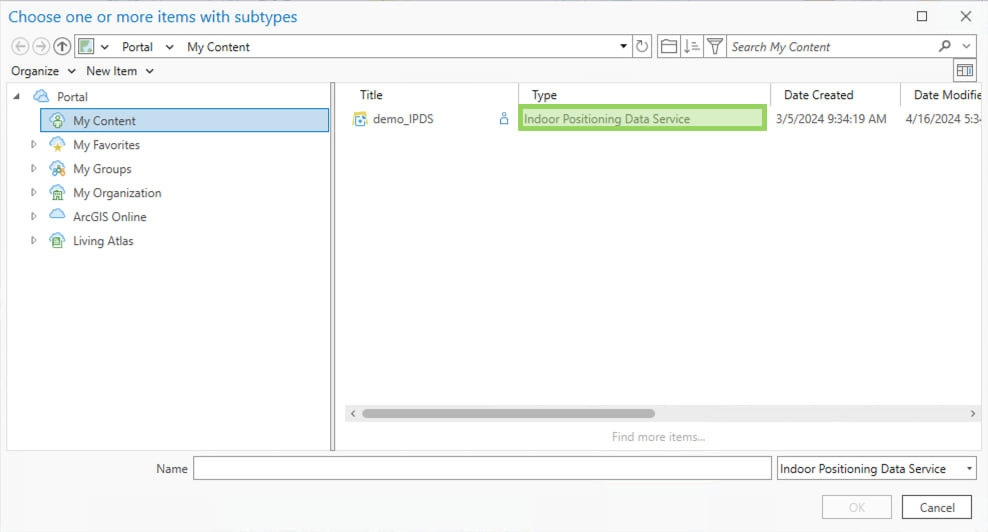988x532 pixels.
Task: Select Living Atlas in the tree
Action: point(103,241)
